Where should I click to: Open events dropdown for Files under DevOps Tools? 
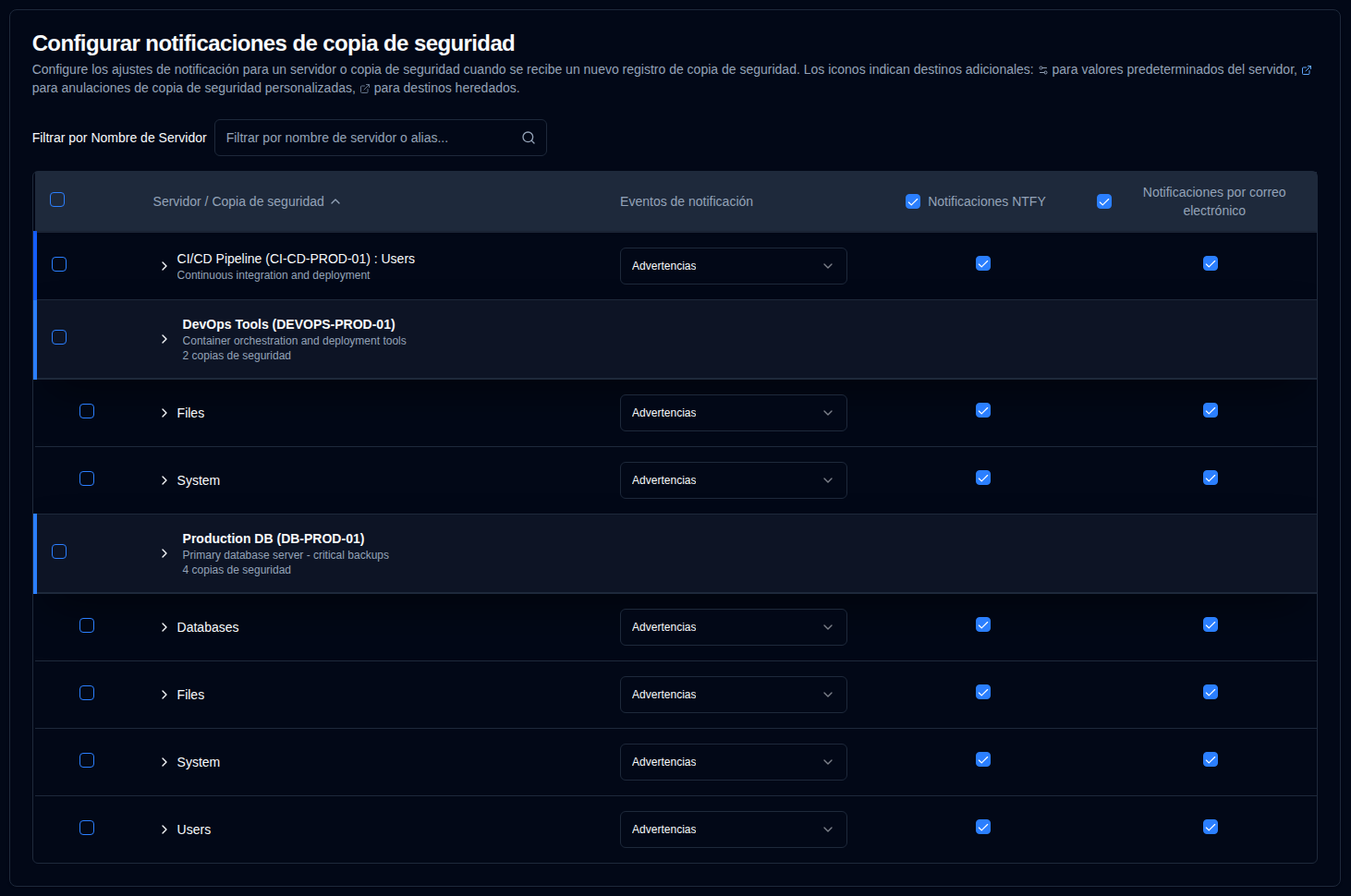tap(734, 413)
